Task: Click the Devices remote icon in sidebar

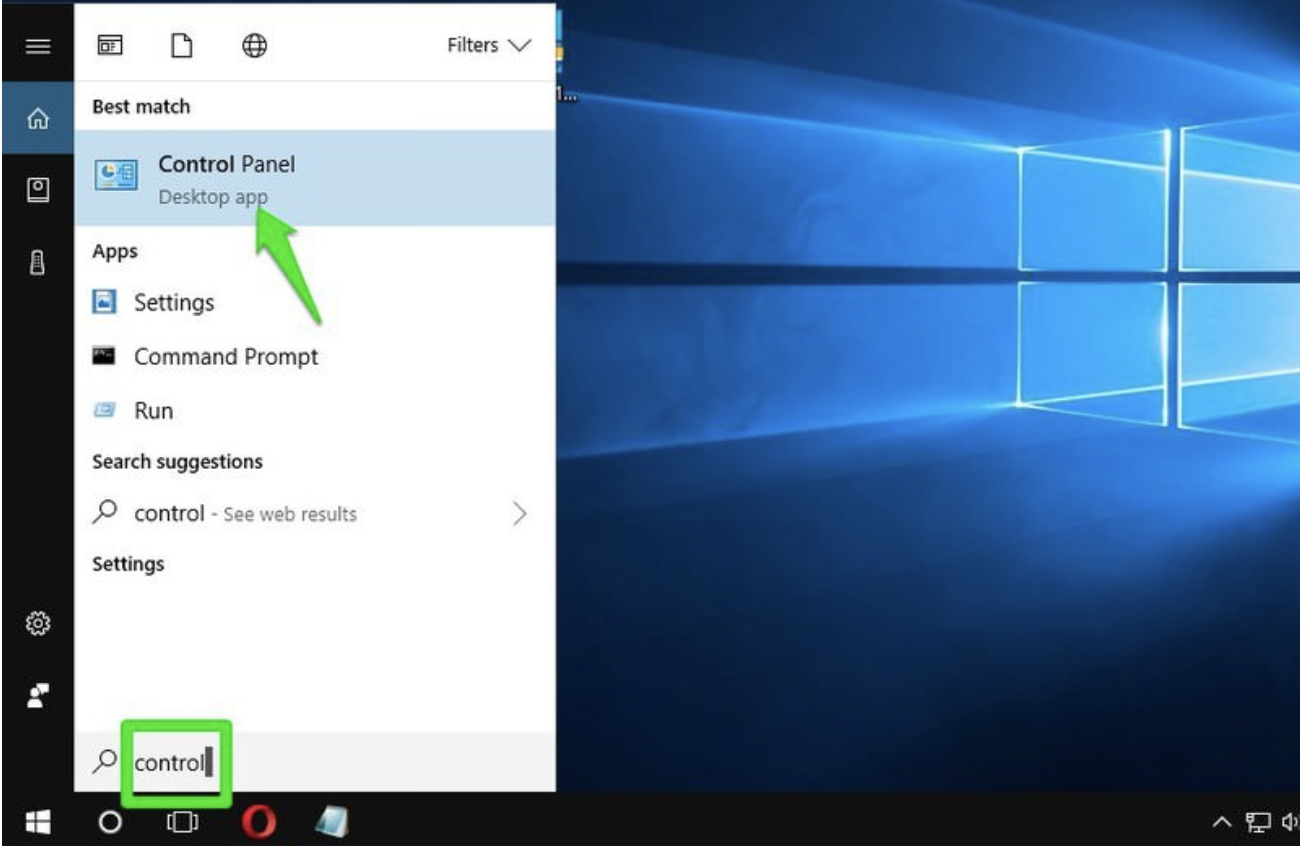Action: [38, 262]
